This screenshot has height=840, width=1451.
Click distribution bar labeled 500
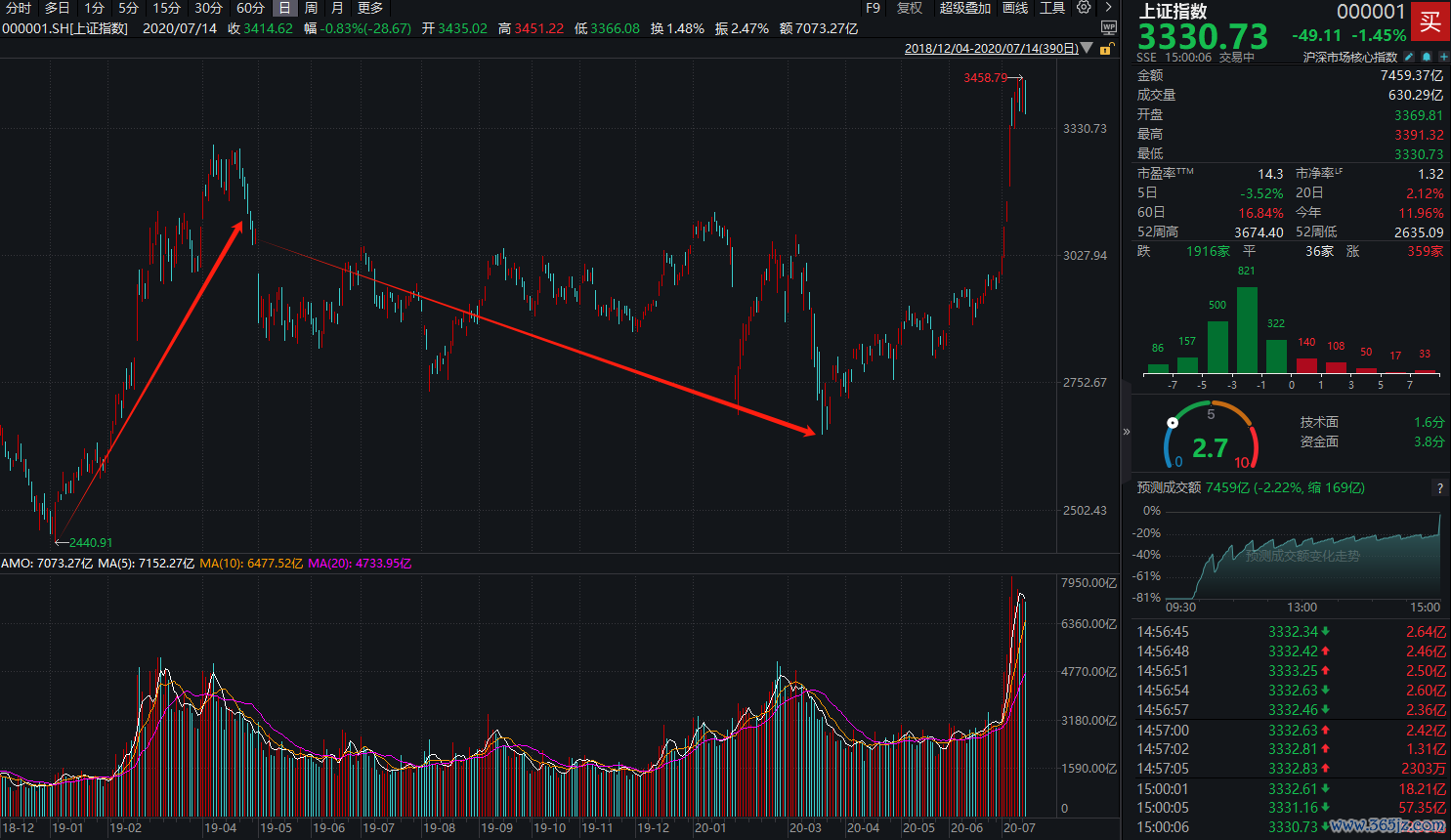tap(1217, 348)
